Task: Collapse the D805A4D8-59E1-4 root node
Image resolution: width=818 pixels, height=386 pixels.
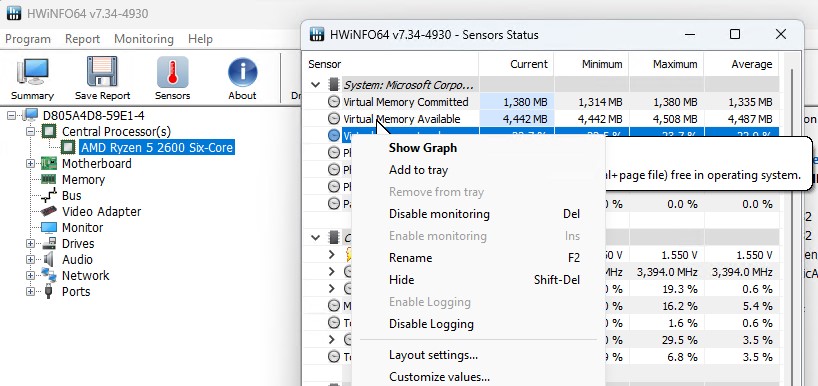Action: 11,115
